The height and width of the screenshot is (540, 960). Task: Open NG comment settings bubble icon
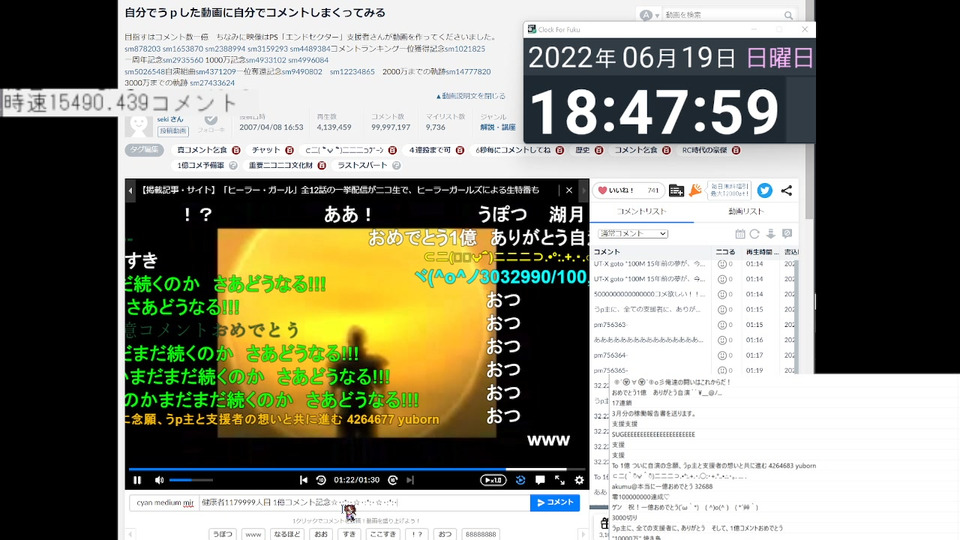point(787,234)
